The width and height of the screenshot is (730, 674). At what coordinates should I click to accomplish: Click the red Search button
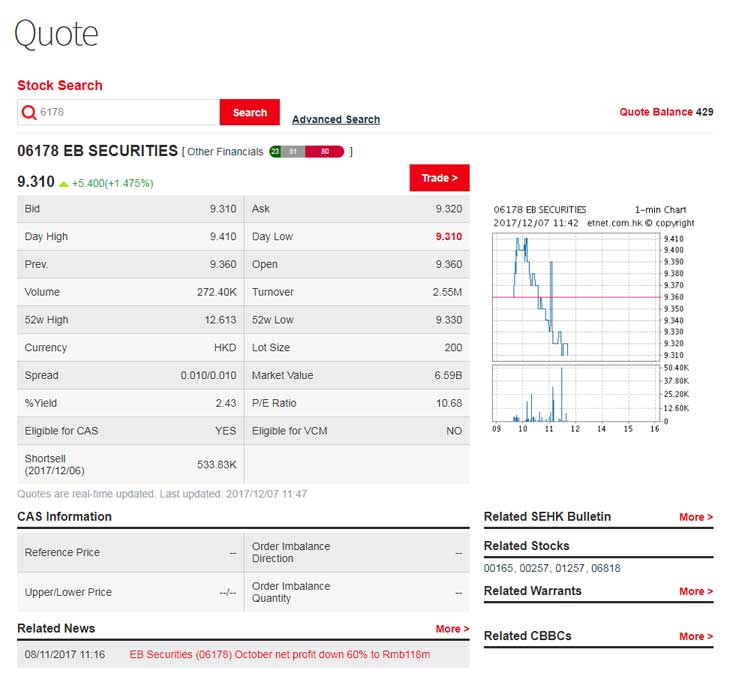(250, 112)
